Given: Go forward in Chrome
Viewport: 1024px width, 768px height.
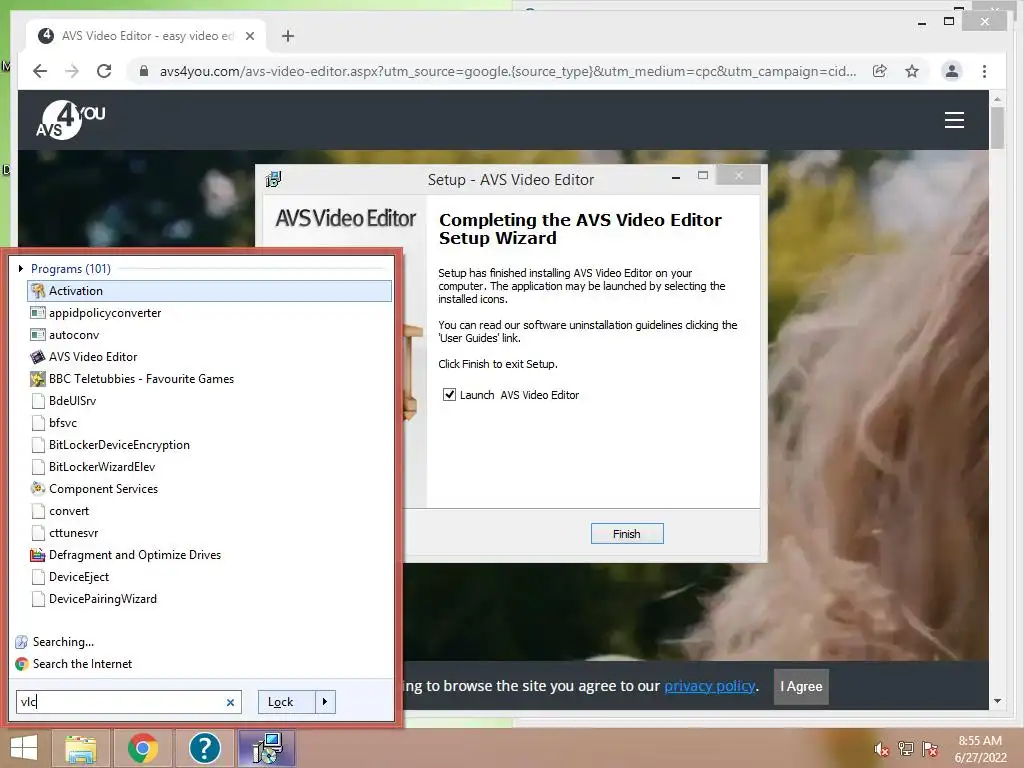Looking at the screenshot, I should (72, 71).
